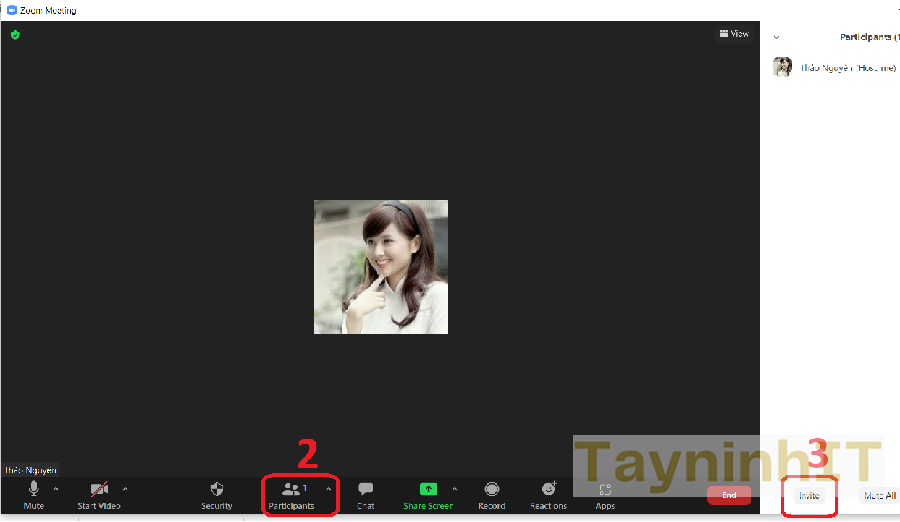Turn on camera with Start Video
Screen dimensions: 900x522
(99, 489)
